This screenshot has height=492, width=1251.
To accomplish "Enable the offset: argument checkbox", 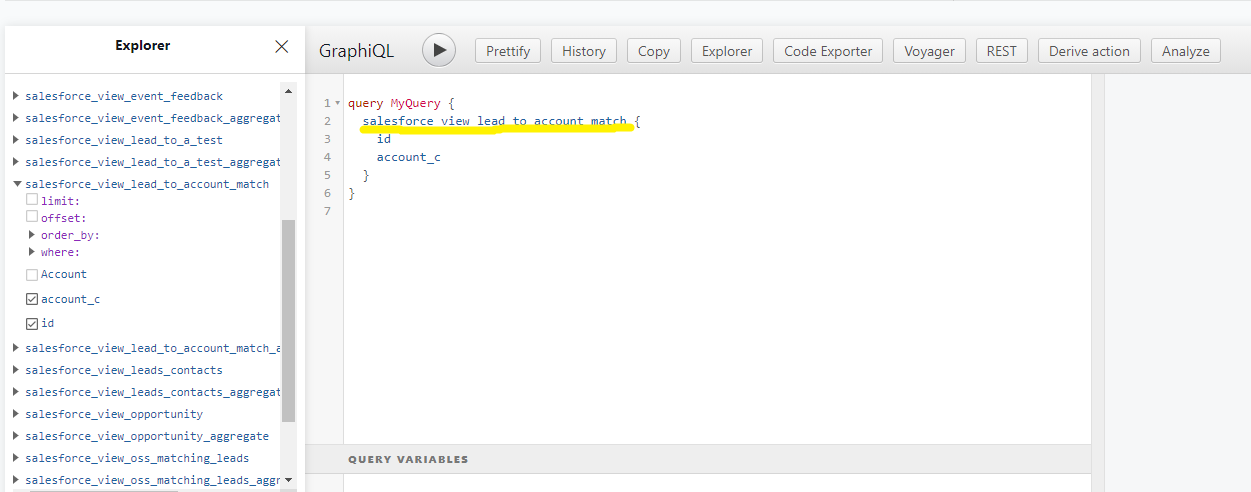I will click(x=32, y=216).
